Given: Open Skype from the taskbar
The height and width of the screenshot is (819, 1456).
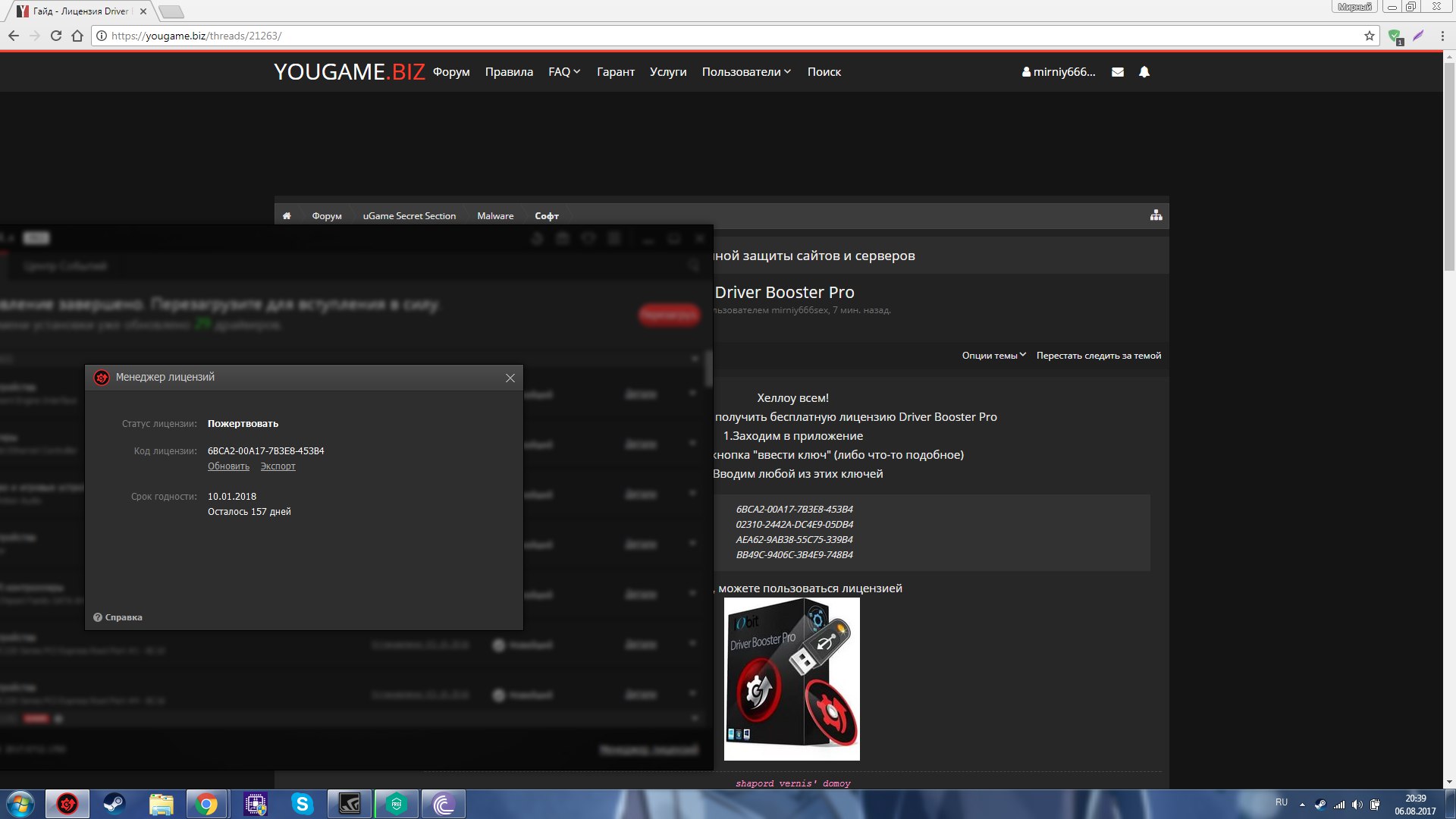Looking at the screenshot, I should pos(303,804).
